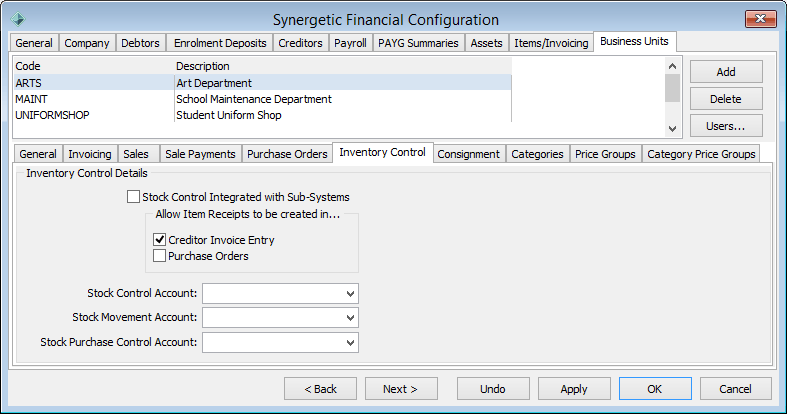Switch to the Invoicing sub-tab
This screenshot has height=414, width=787.
pyautogui.click(x=90, y=154)
